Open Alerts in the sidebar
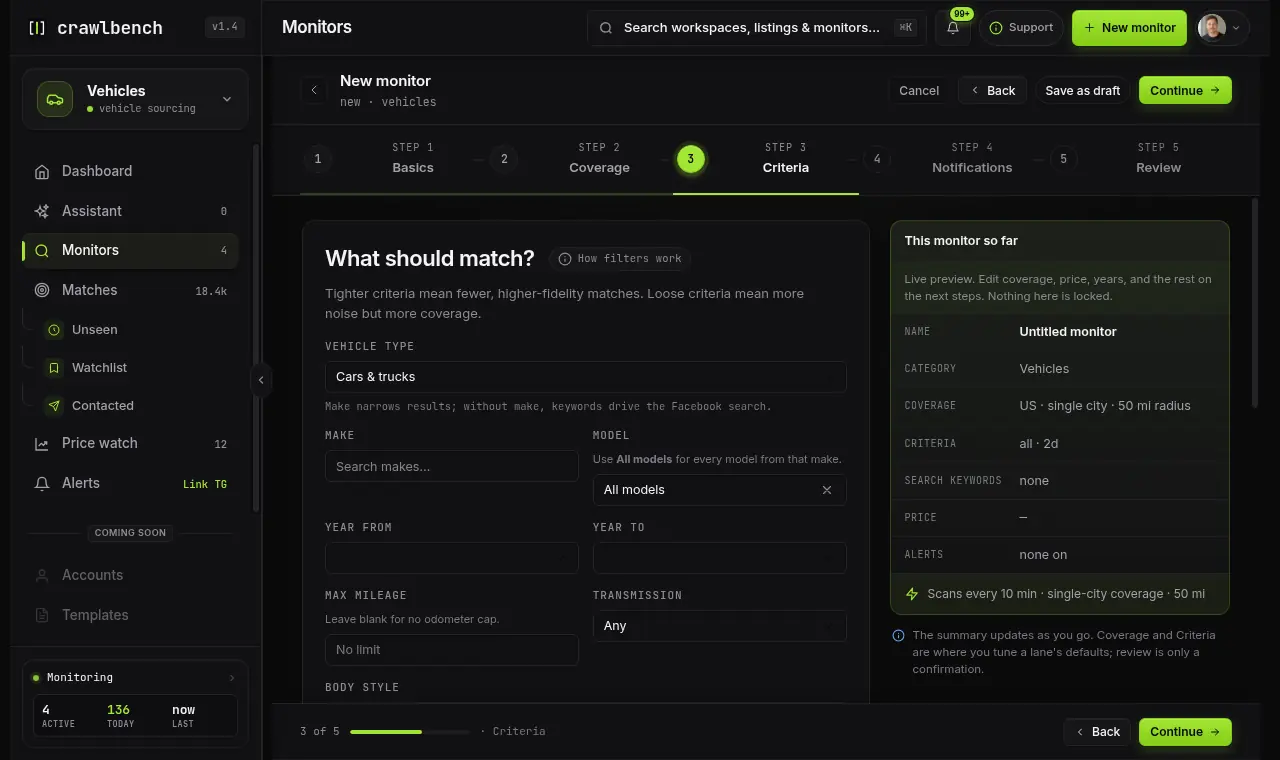This screenshot has width=1280, height=760. click(x=130, y=483)
